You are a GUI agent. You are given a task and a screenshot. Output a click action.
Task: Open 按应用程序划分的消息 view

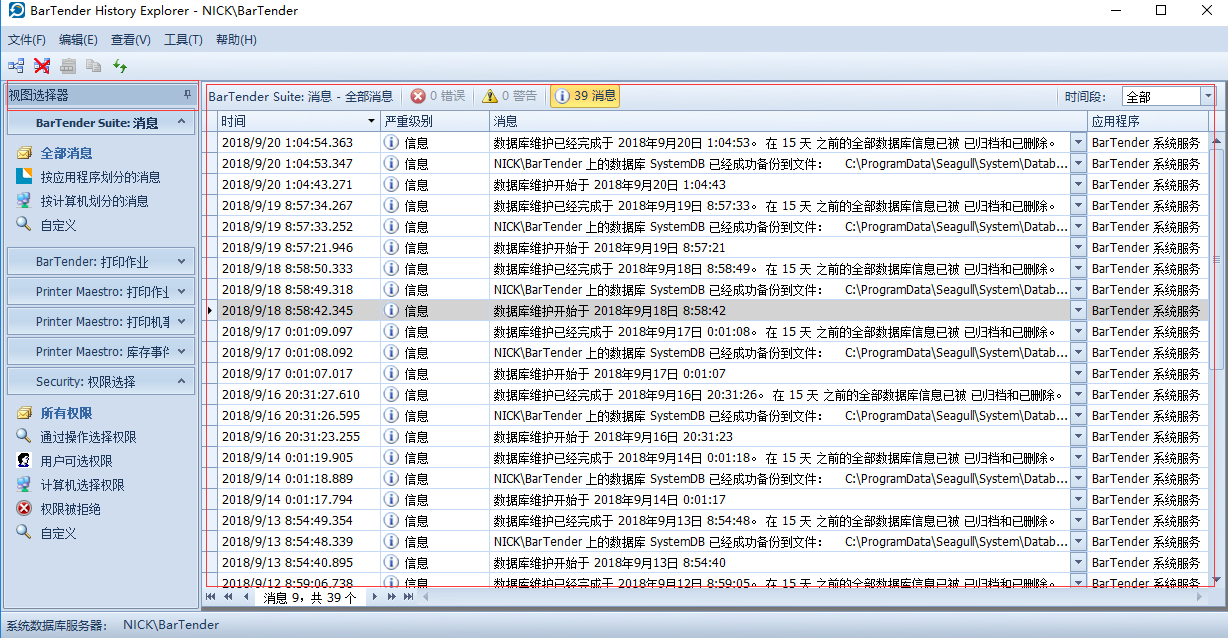click(x=100, y=177)
